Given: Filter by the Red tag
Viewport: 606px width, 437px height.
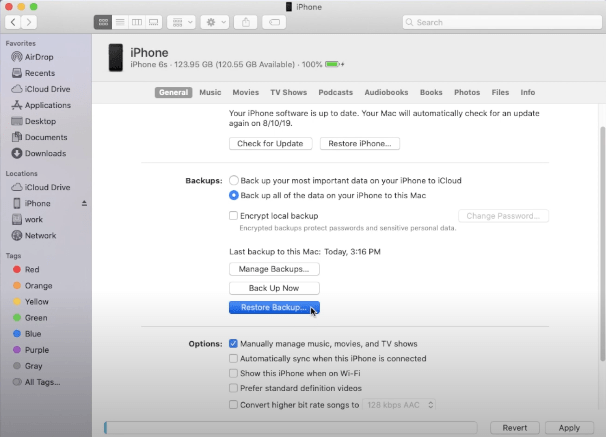Looking at the screenshot, I should [26, 269].
